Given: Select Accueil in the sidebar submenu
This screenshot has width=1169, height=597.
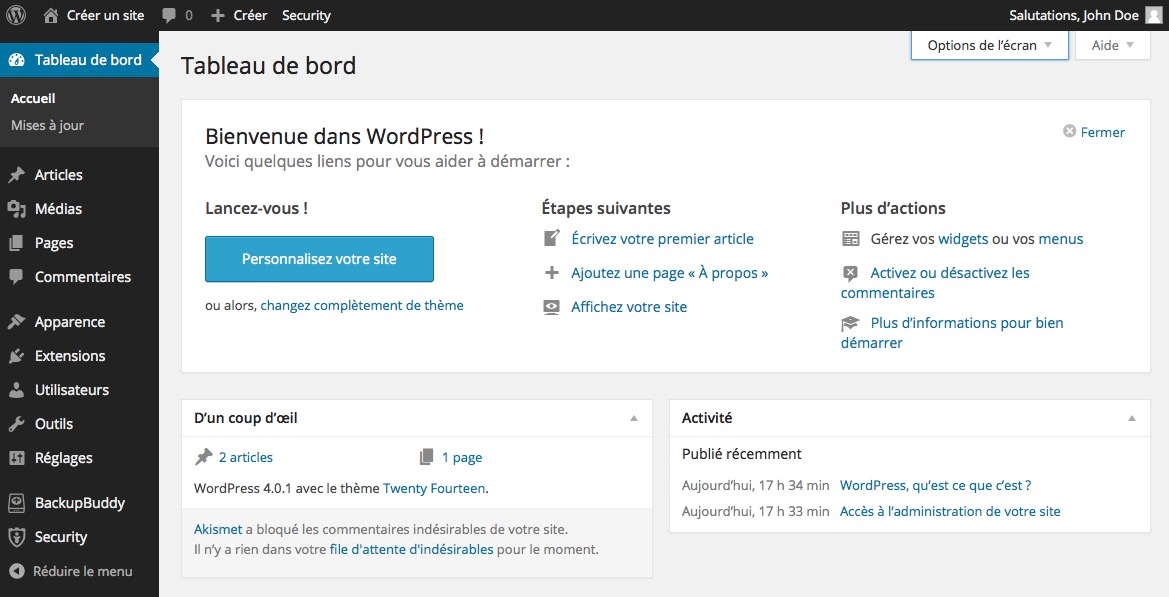Looking at the screenshot, I should point(33,98).
